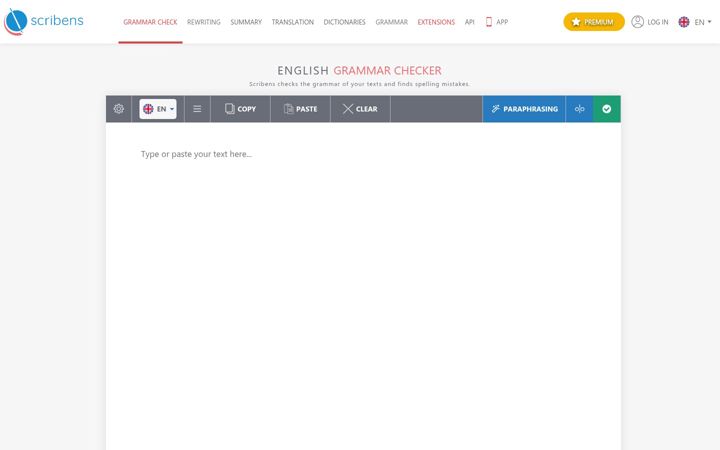The height and width of the screenshot is (450, 720).
Task: Clear the editor with the Clear button
Action: point(360,109)
